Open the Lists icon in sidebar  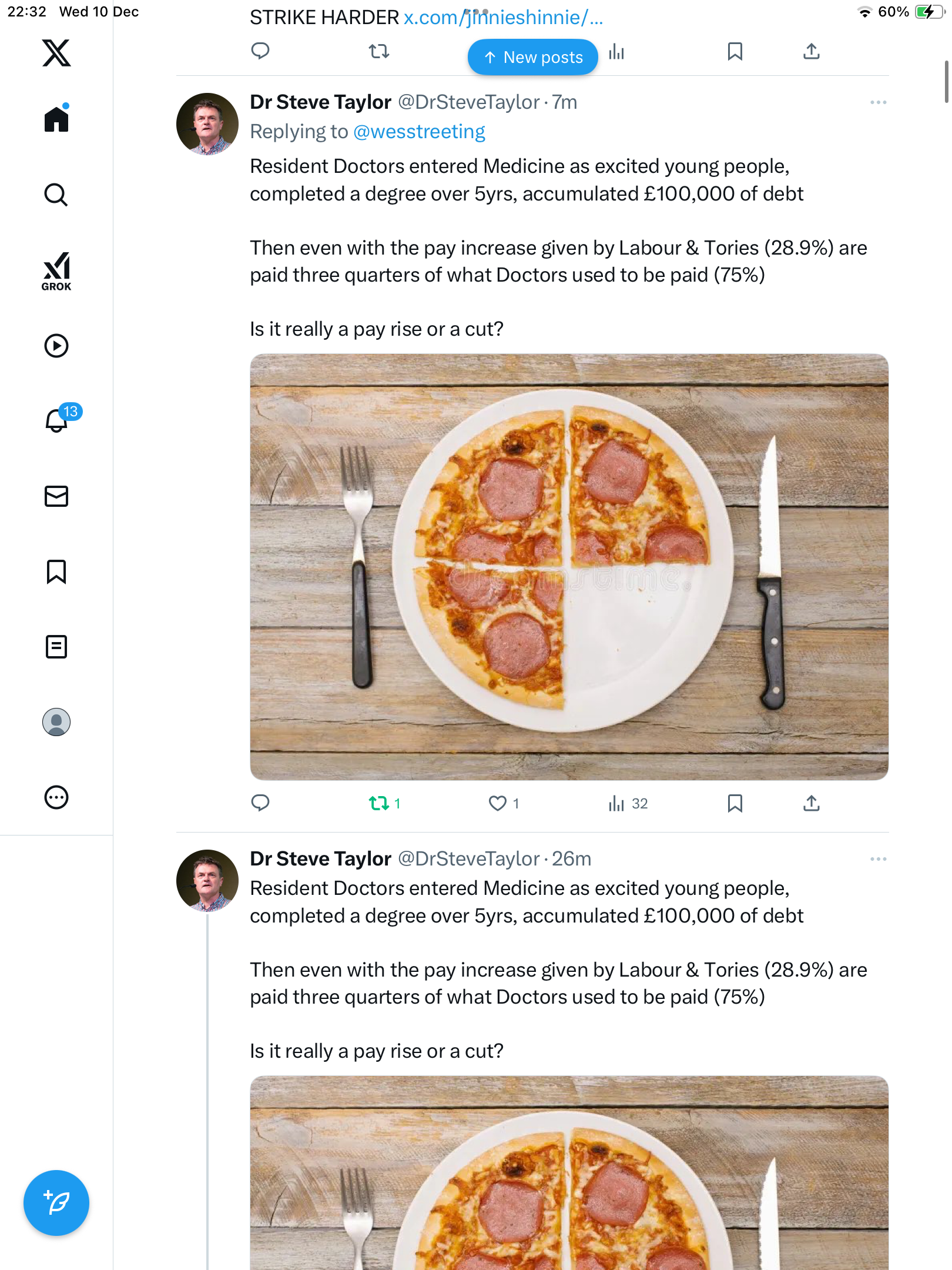pyautogui.click(x=56, y=647)
